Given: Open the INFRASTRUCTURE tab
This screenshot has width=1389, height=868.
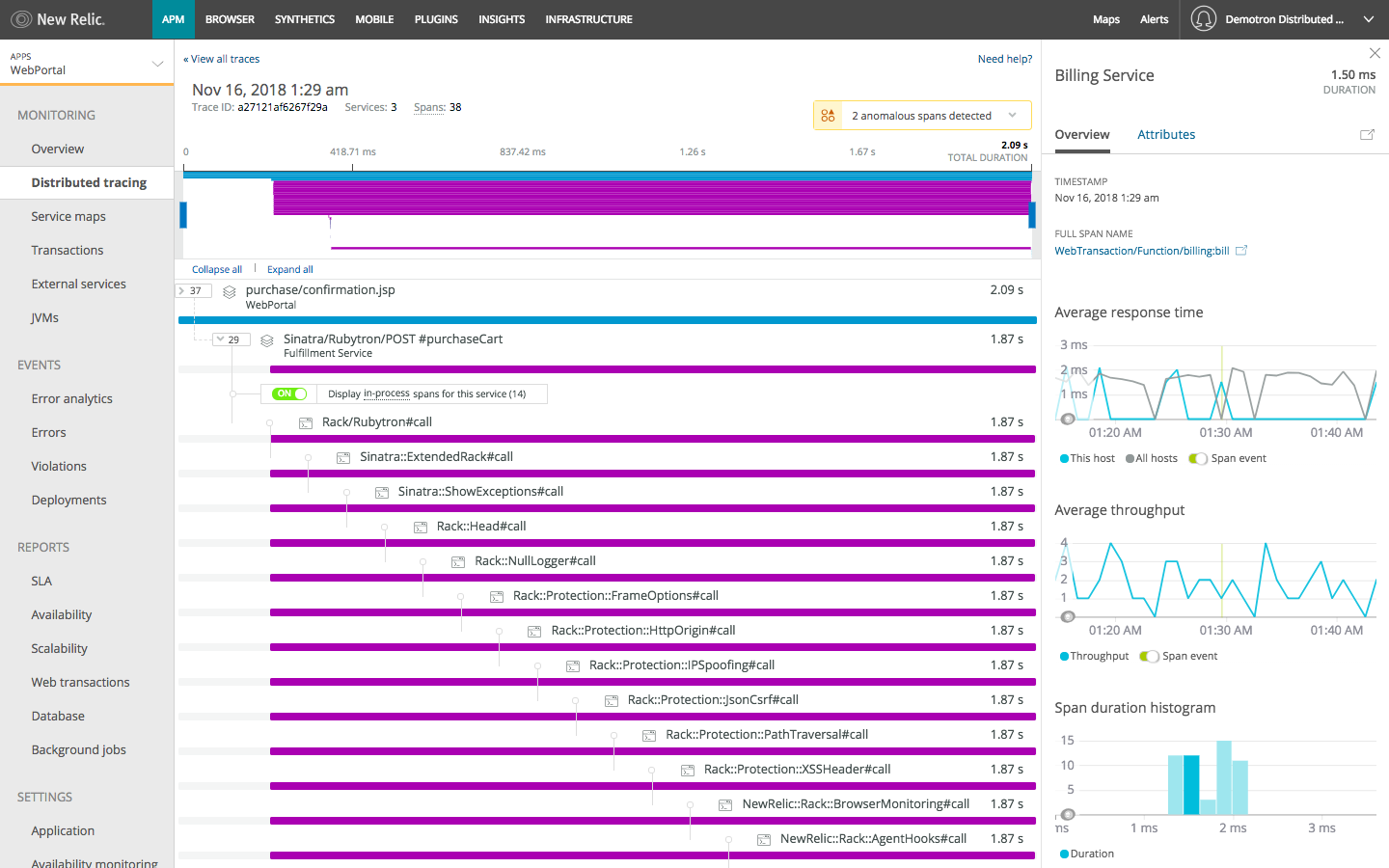Looking at the screenshot, I should coord(588,19).
